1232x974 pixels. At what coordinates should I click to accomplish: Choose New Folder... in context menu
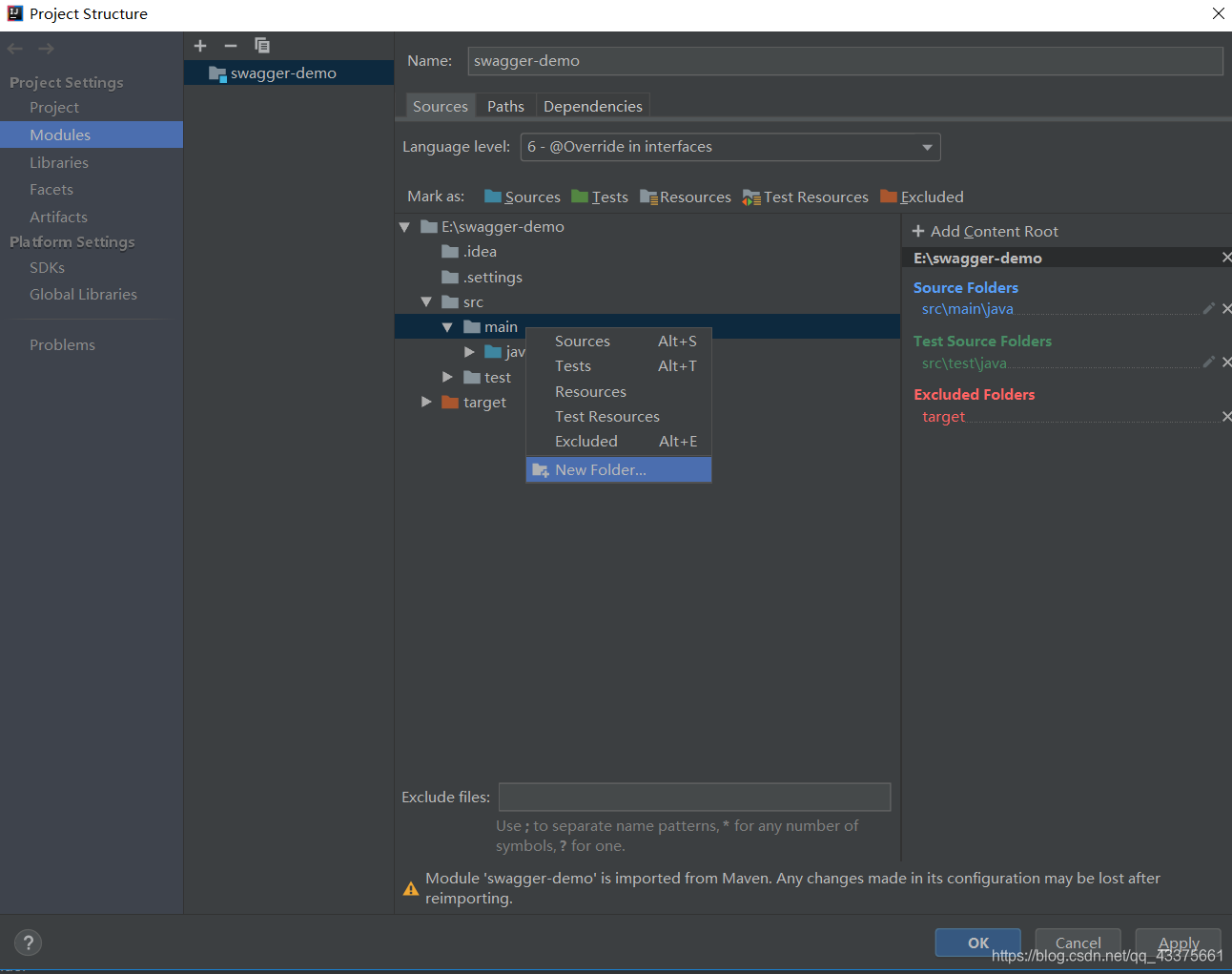coord(619,469)
